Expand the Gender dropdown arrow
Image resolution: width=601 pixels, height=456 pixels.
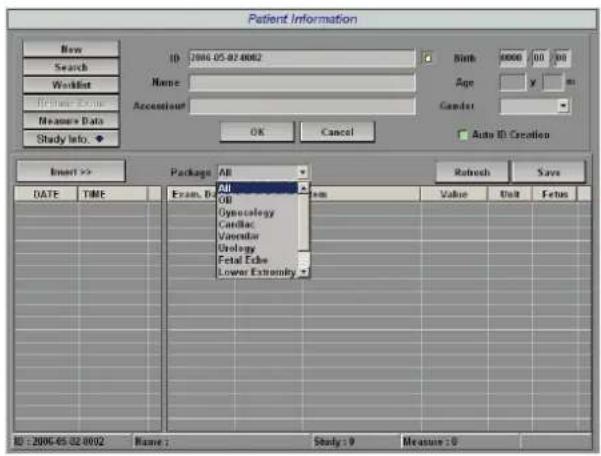click(x=563, y=106)
